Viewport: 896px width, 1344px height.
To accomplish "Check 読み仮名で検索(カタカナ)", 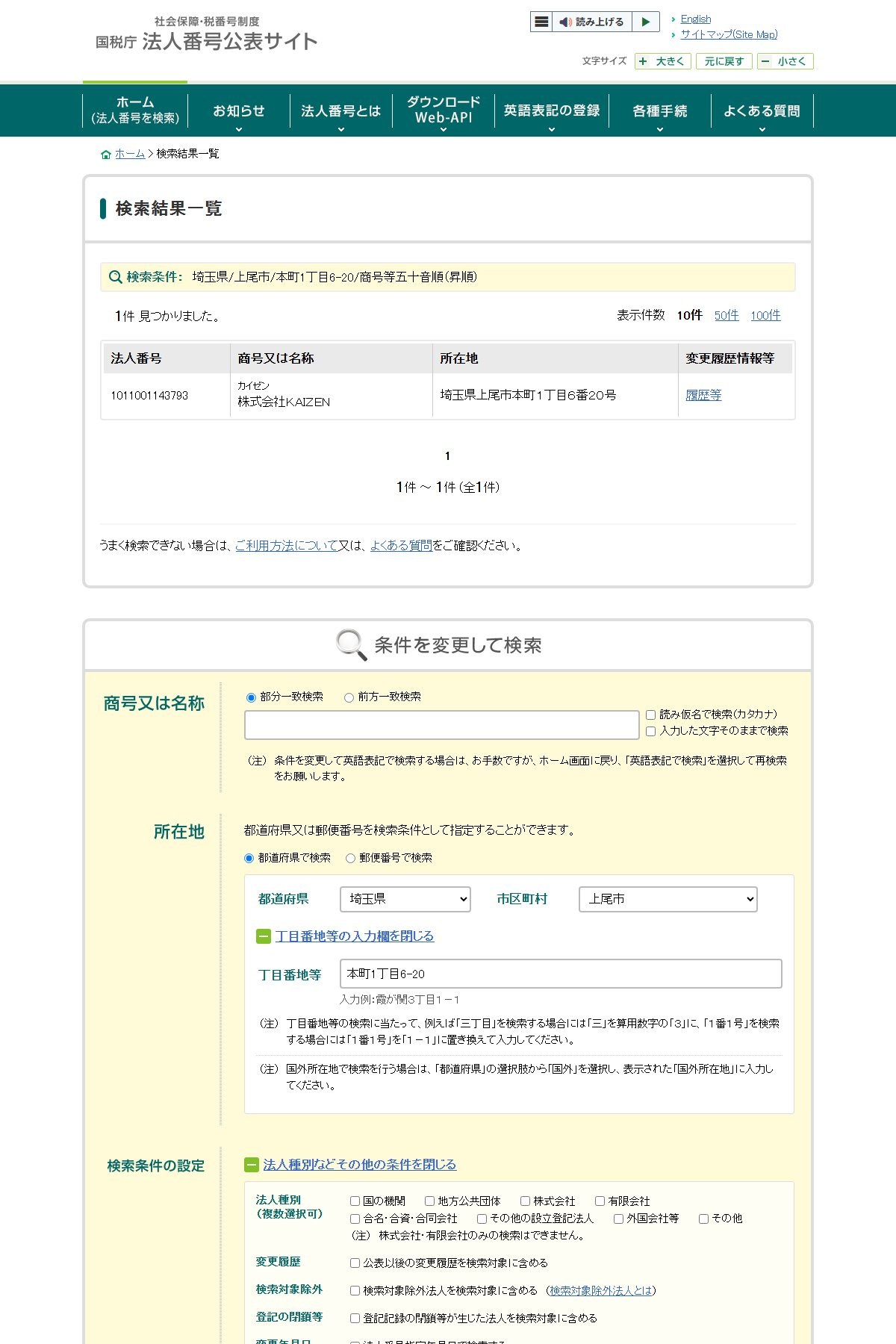I will 650,715.
